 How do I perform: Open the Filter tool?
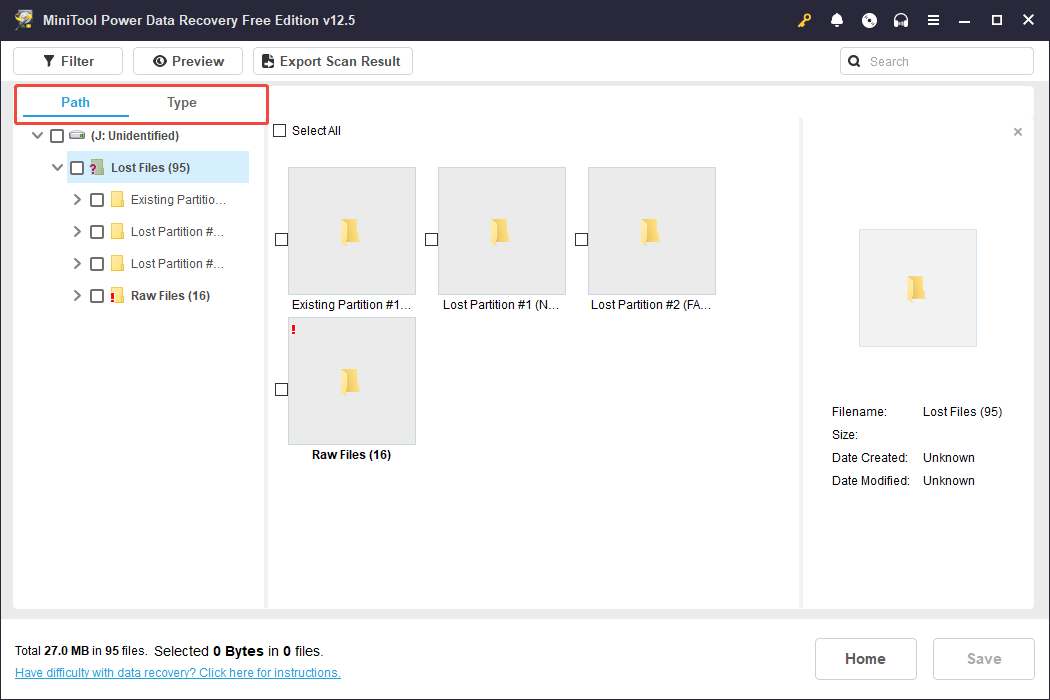[68, 61]
